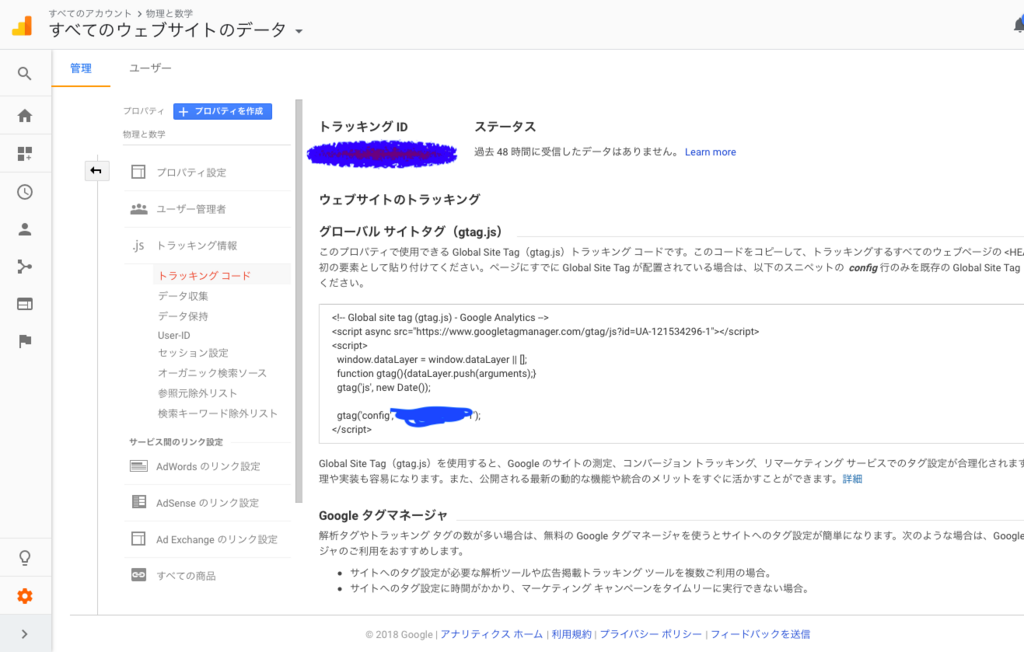Click the ユーザー管理者 people icon
Screen dimensions: 1024x652
[138, 209]
